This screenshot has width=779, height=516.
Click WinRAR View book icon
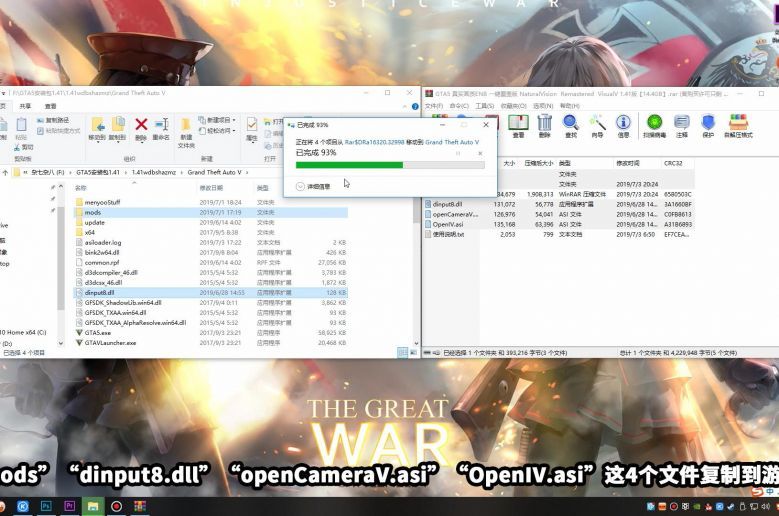click(518, 122)
